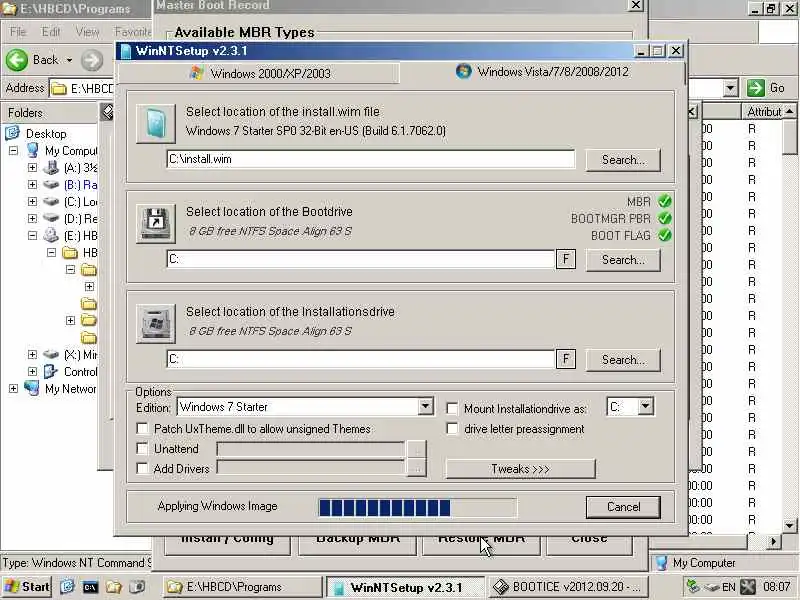Open the Favorites menu in Explorer
Image resolution: width=800 pixels, height=600 pixels.
point(133,32)
